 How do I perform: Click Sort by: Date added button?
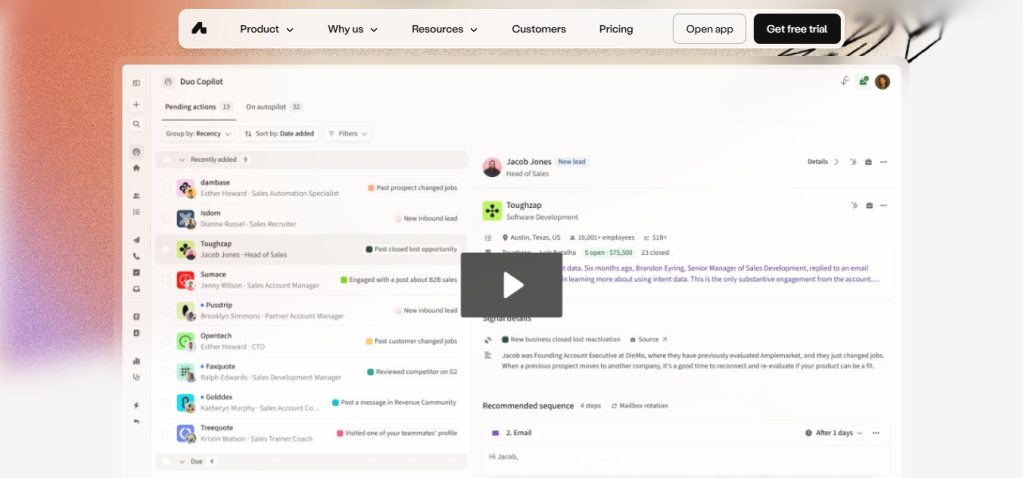click(x=279, y=133)
